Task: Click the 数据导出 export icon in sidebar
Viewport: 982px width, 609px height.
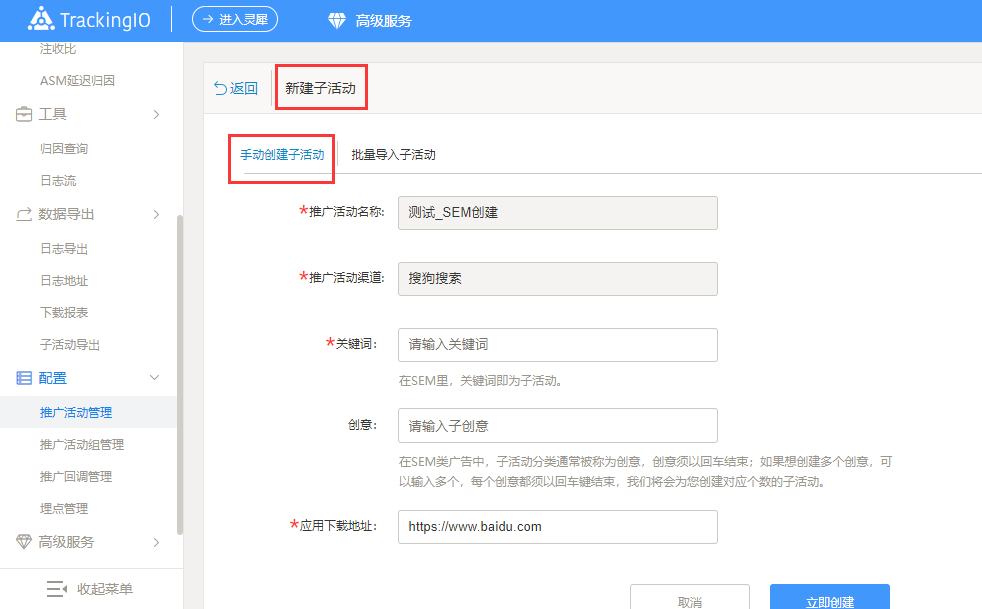Action: tap(24, 214)
